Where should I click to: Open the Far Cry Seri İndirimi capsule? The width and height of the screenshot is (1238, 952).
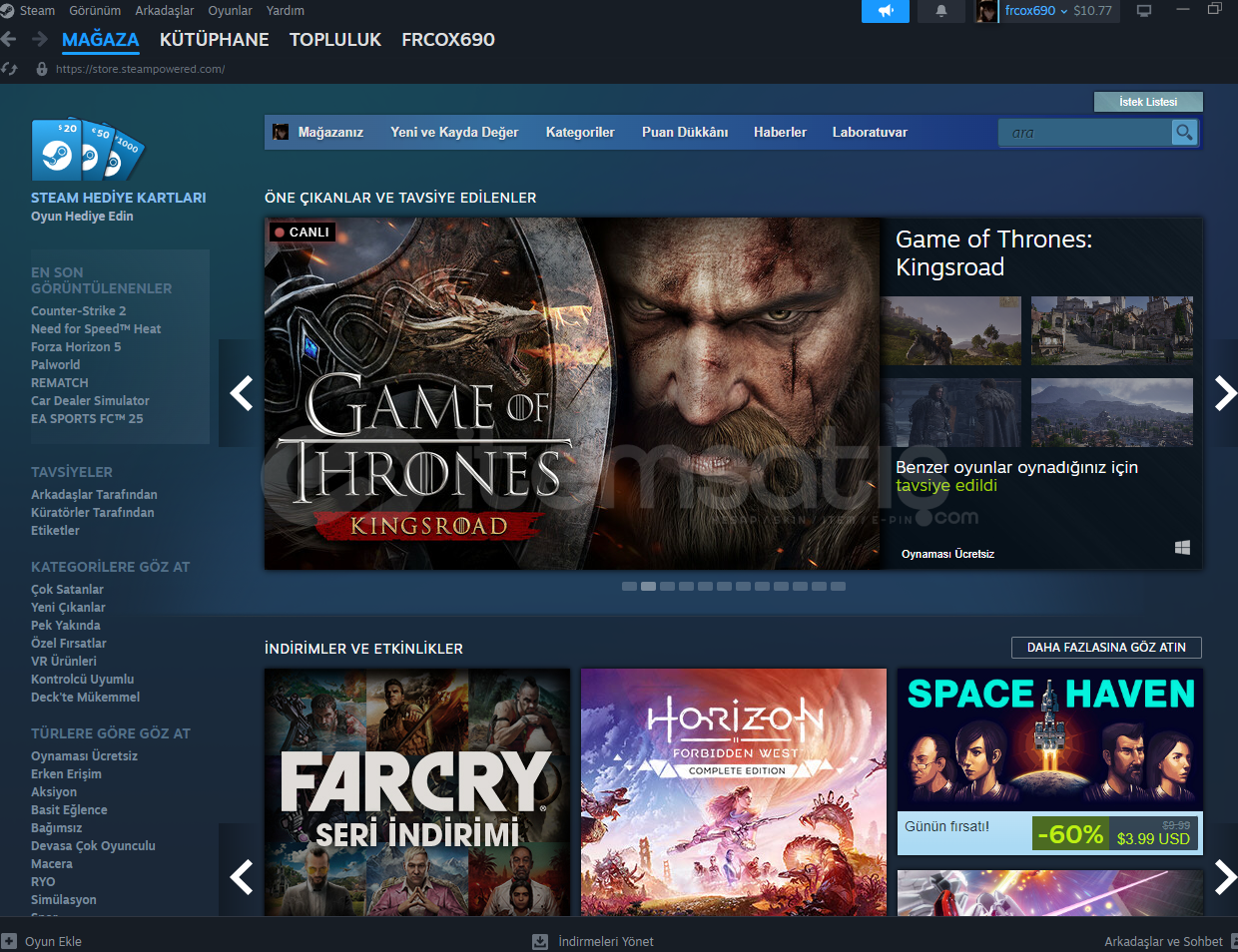tap(417, 792)
